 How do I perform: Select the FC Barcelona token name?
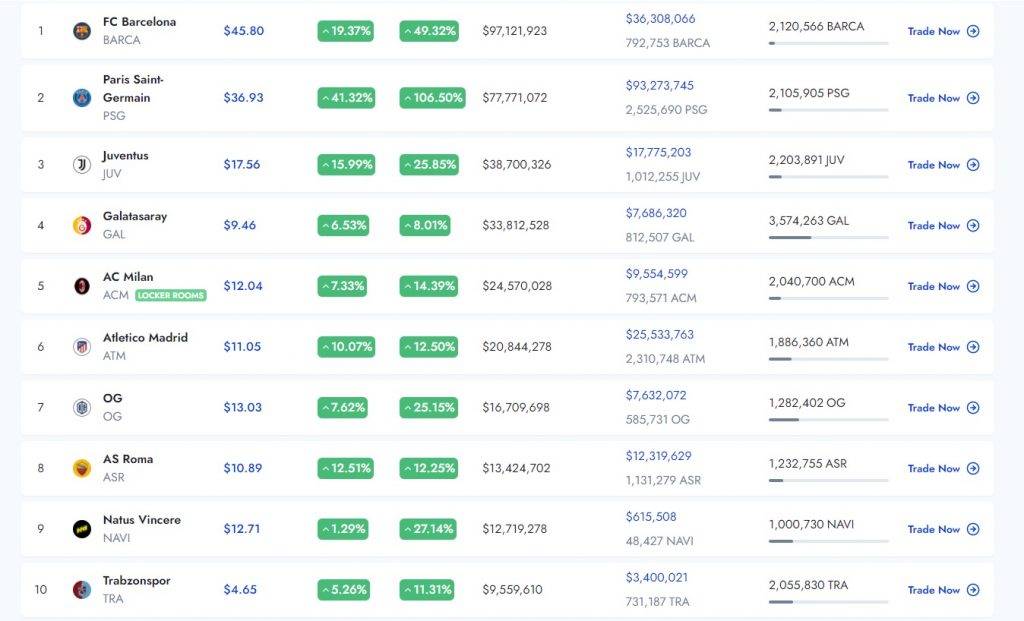pos(139,22)
